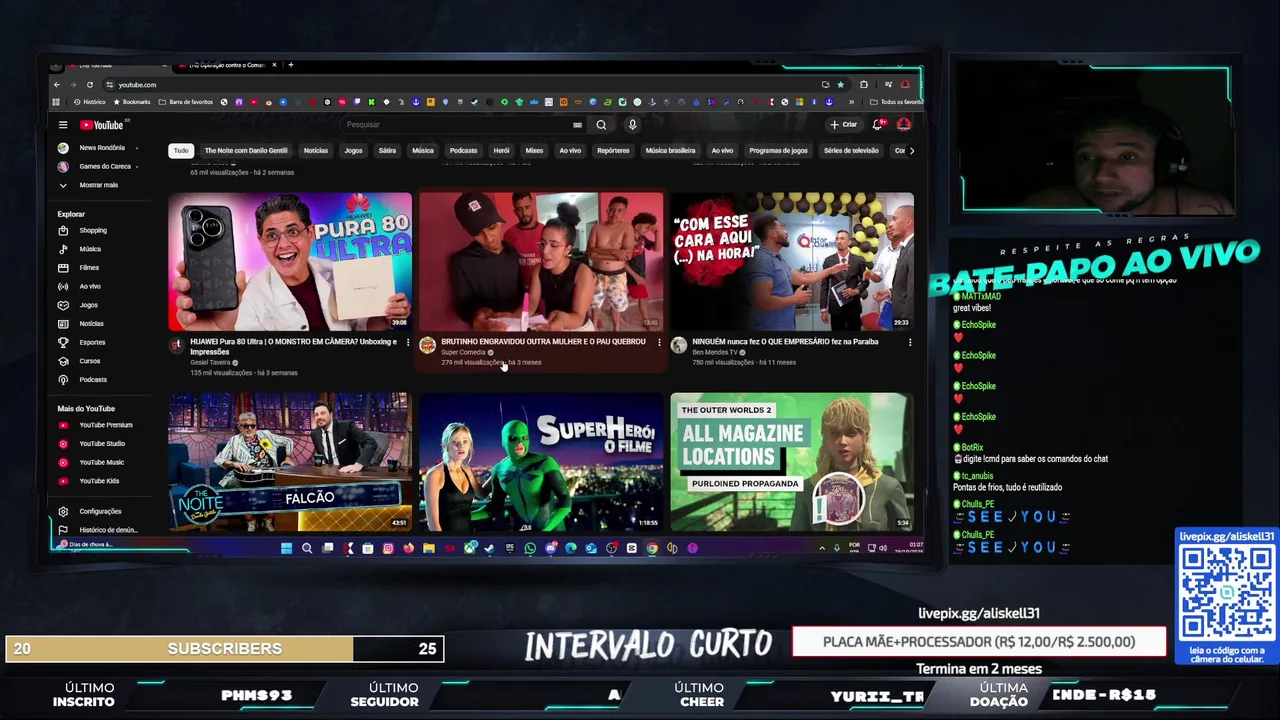The width and height of the screenshot is (1280, 720).
Task: Click the search magnifier button
Action: point(601,125)
